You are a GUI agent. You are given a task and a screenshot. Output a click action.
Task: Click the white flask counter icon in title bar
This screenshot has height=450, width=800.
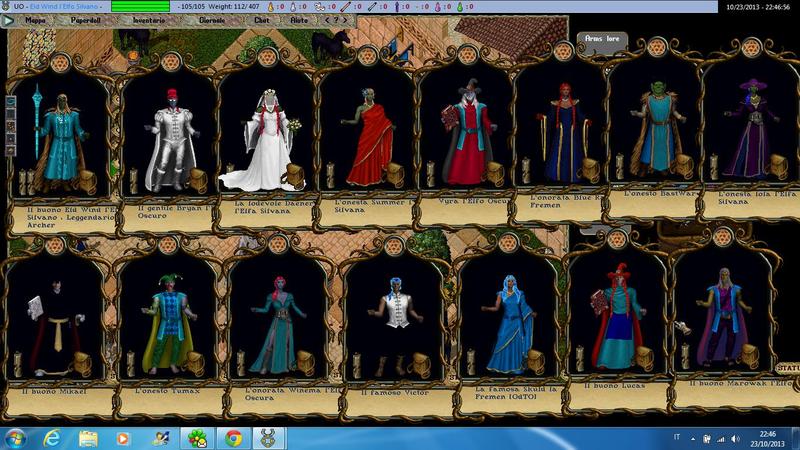click(x=293, y=7)
